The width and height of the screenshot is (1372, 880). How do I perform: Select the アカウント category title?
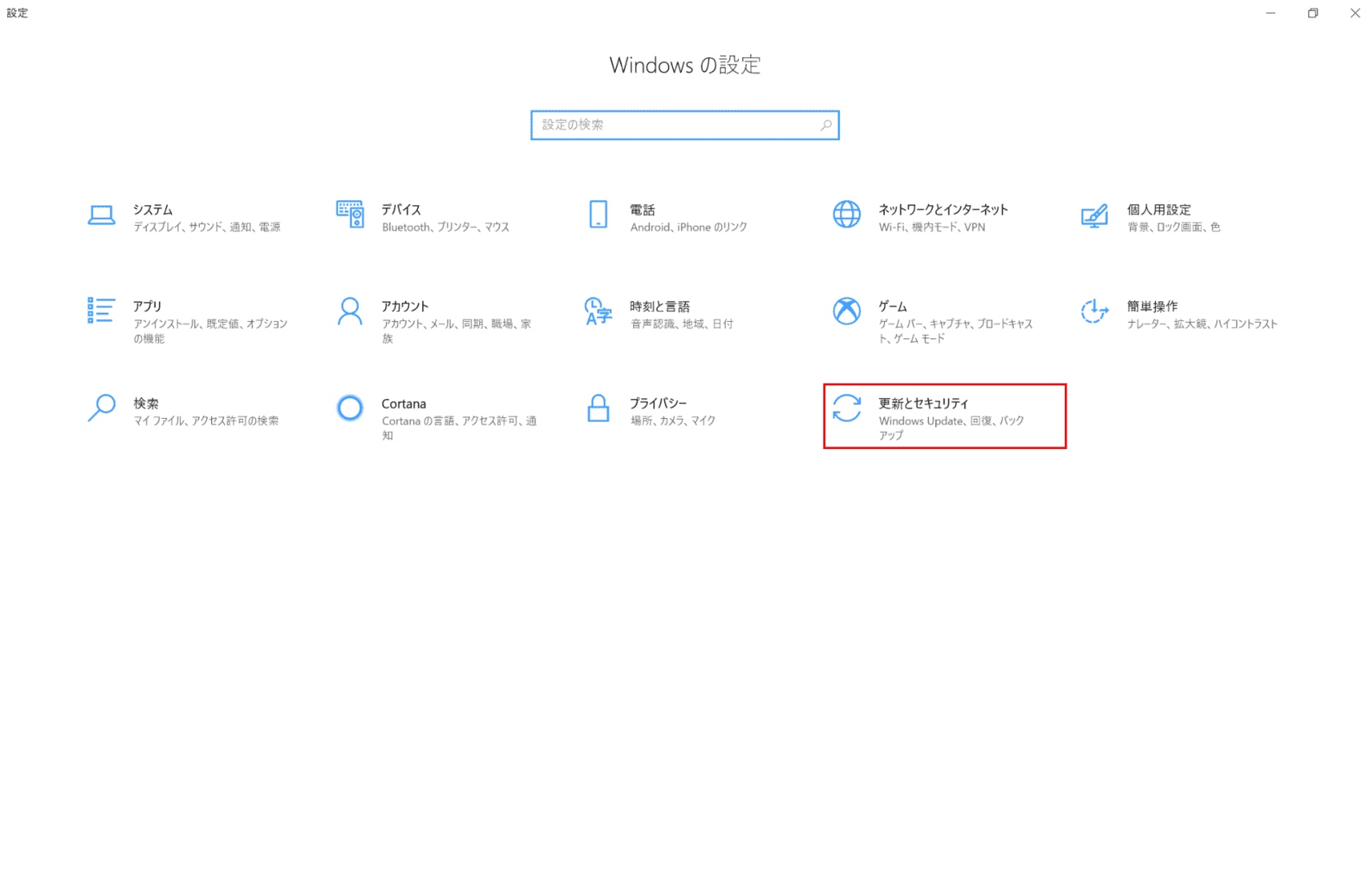click(405, 306)
